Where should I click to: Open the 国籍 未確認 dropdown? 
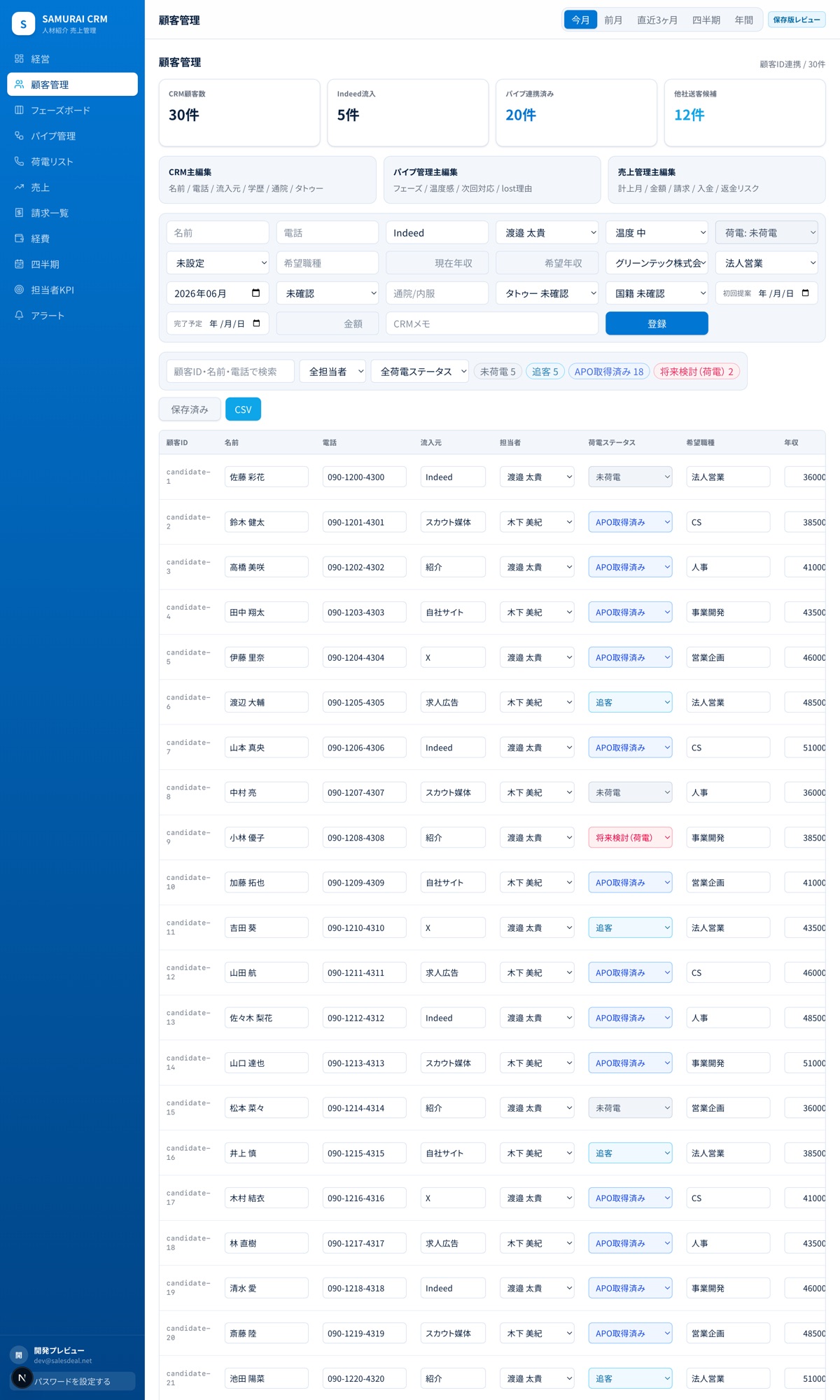[x=657, y=293]
